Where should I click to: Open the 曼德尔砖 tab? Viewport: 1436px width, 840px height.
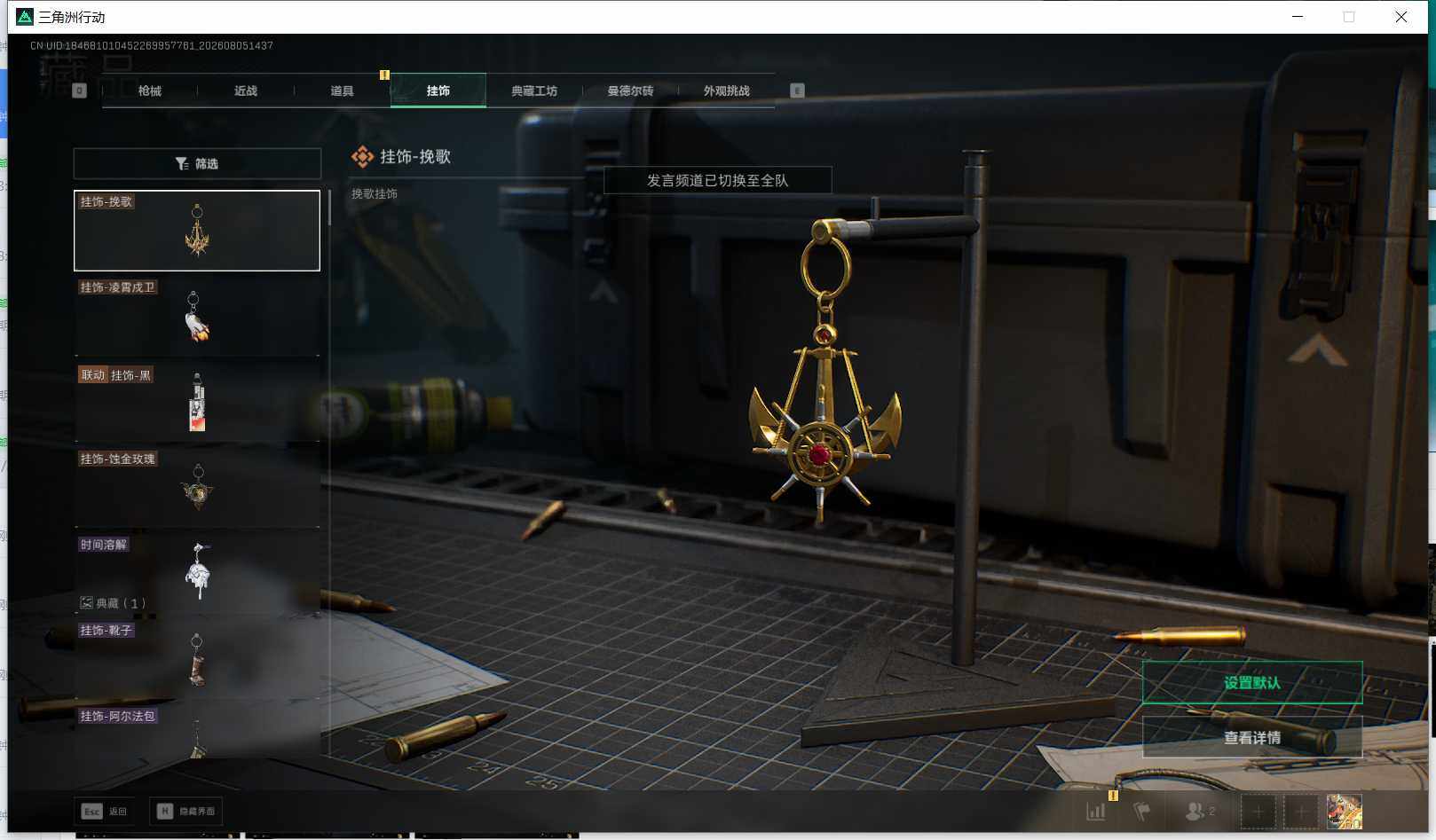[x=630, y=90]
